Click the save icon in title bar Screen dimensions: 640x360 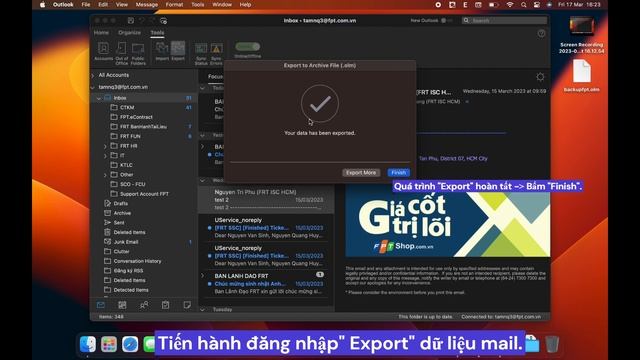pos(131,20)
